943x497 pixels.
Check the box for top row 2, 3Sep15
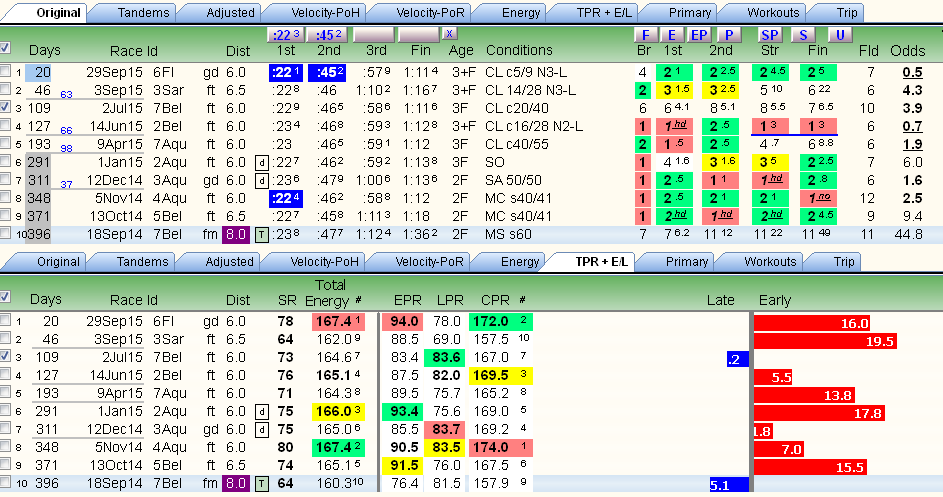tap(5, 89)
